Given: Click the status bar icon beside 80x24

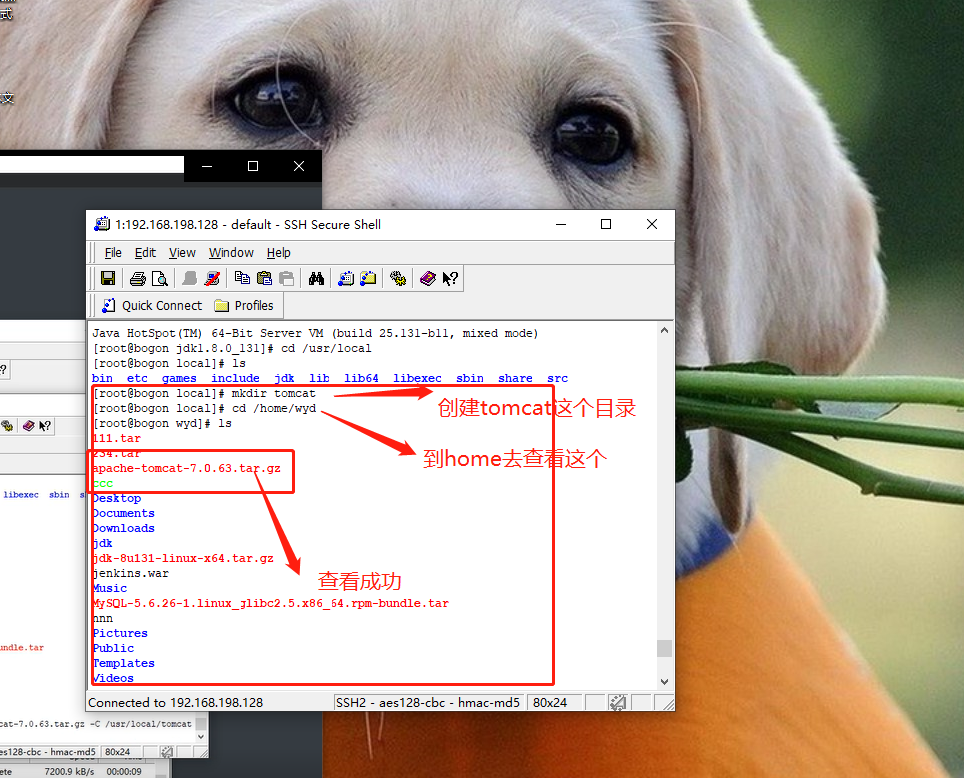Looking at the screenshot, I should (617, 702).
